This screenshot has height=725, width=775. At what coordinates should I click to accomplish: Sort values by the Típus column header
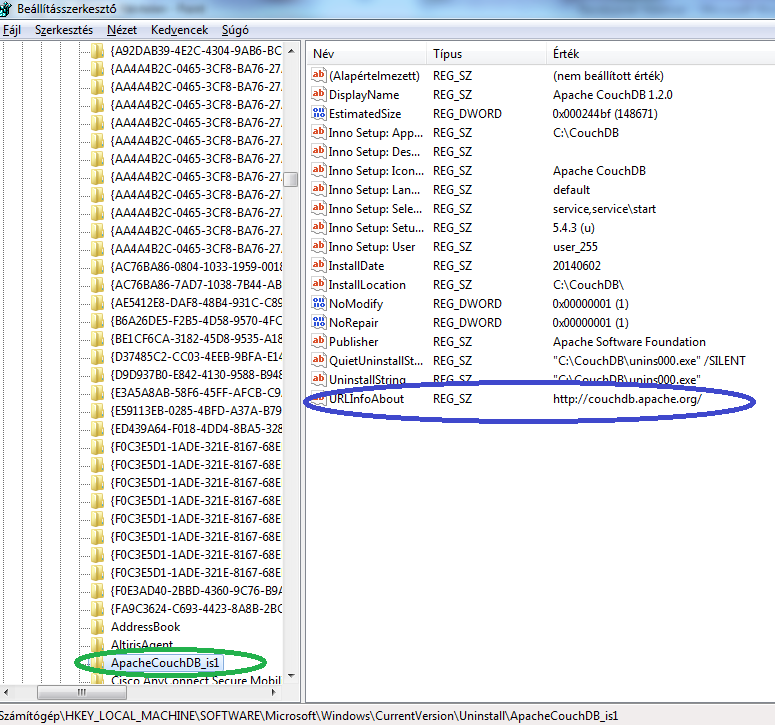click(486, 53)
